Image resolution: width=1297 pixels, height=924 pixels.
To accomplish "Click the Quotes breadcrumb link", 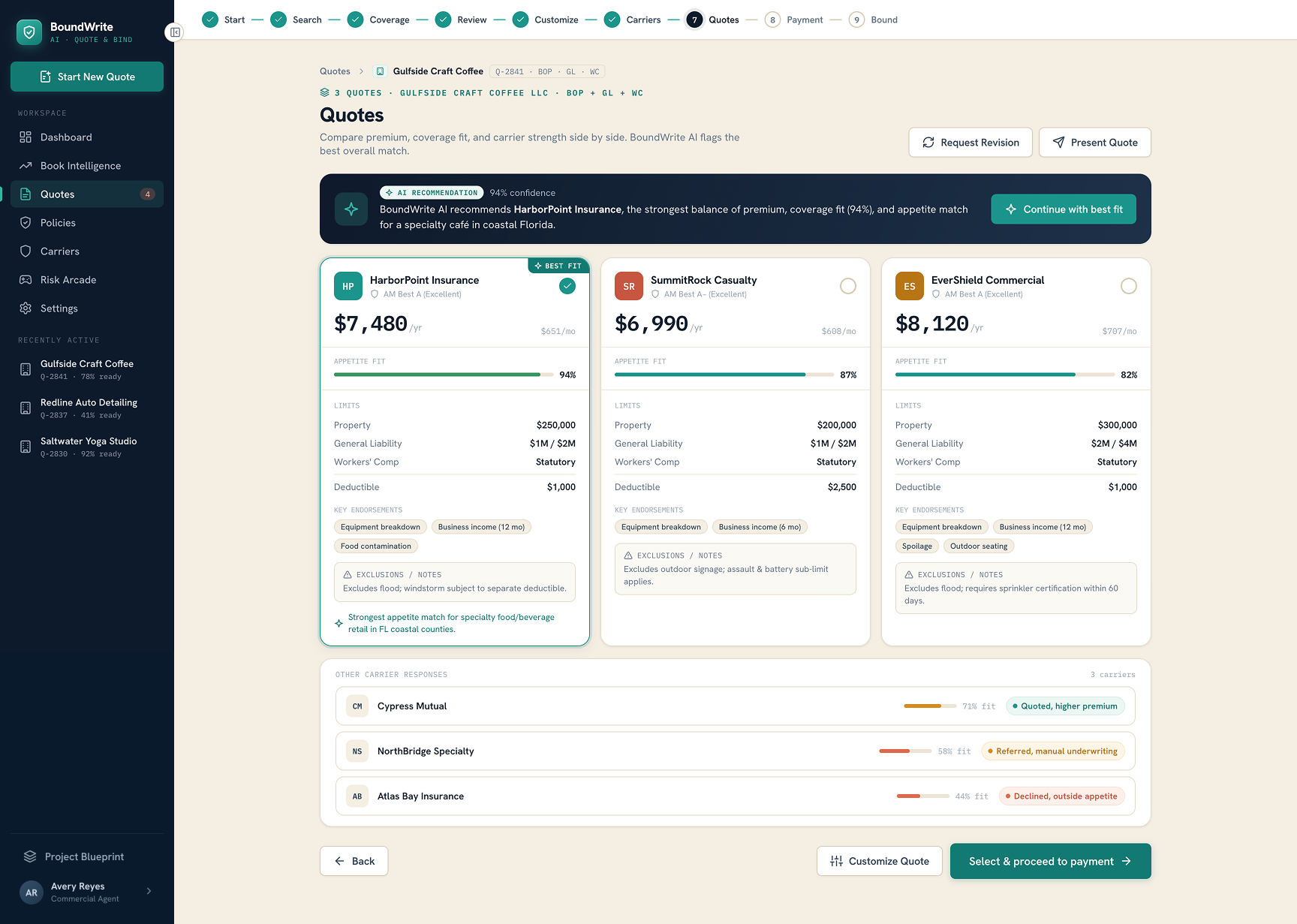I will (335, 71).
